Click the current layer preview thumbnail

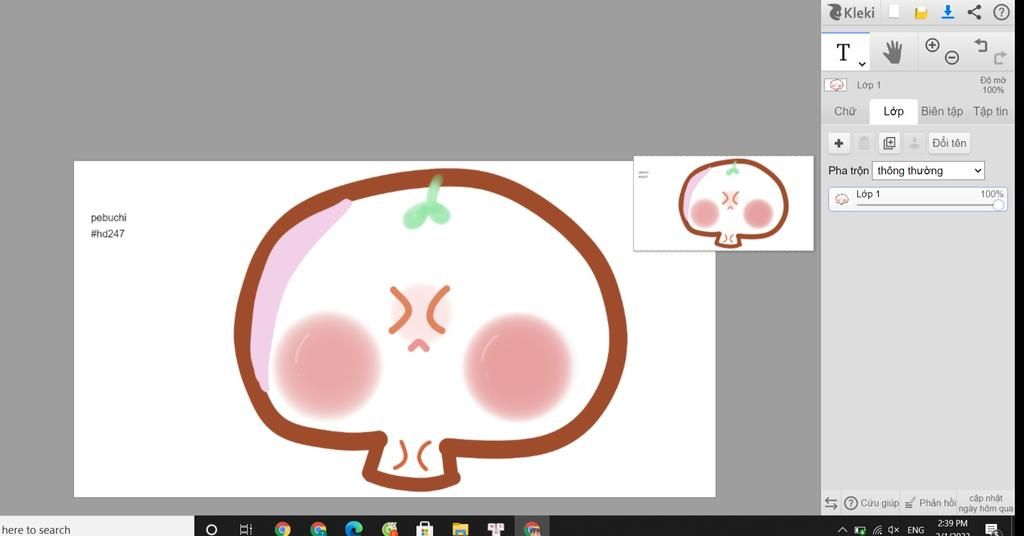tap(835, 85)
